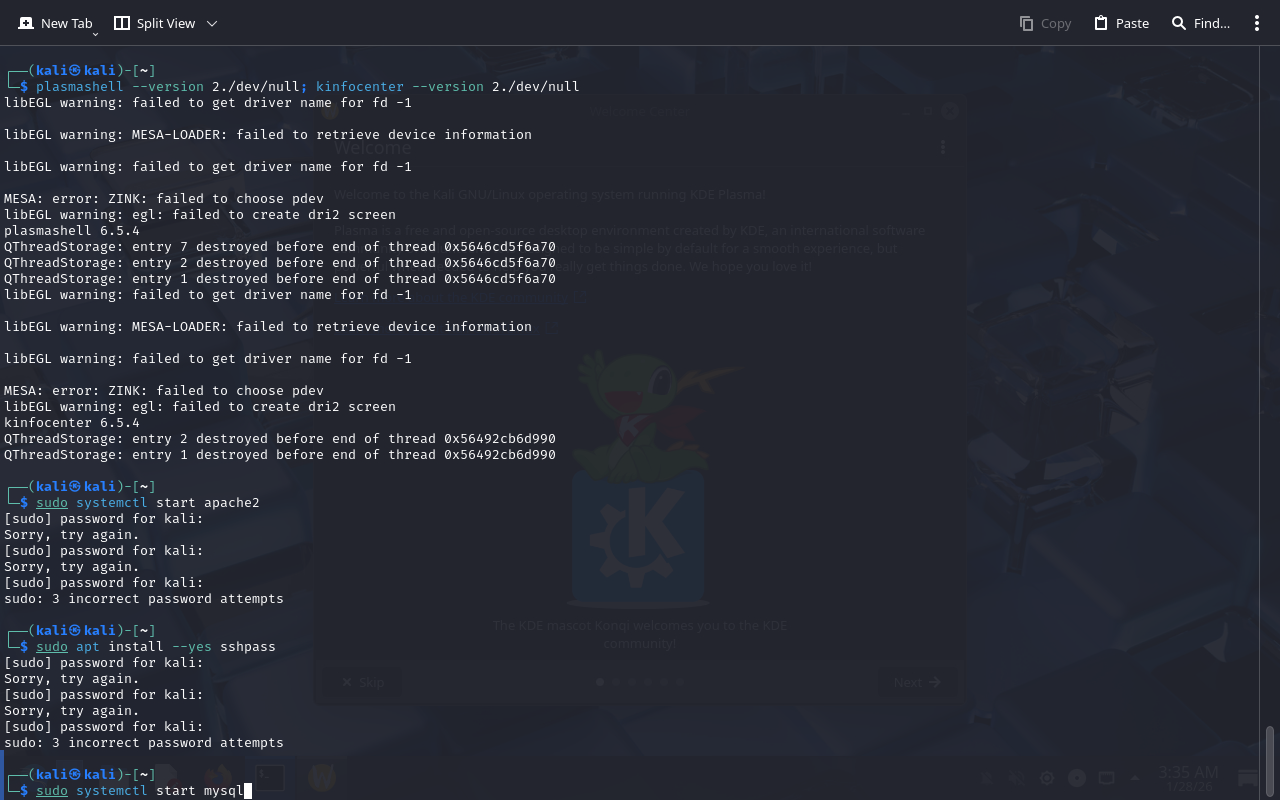Open the three-dot hamburger menu
1280x800 pixels.
1257,23
